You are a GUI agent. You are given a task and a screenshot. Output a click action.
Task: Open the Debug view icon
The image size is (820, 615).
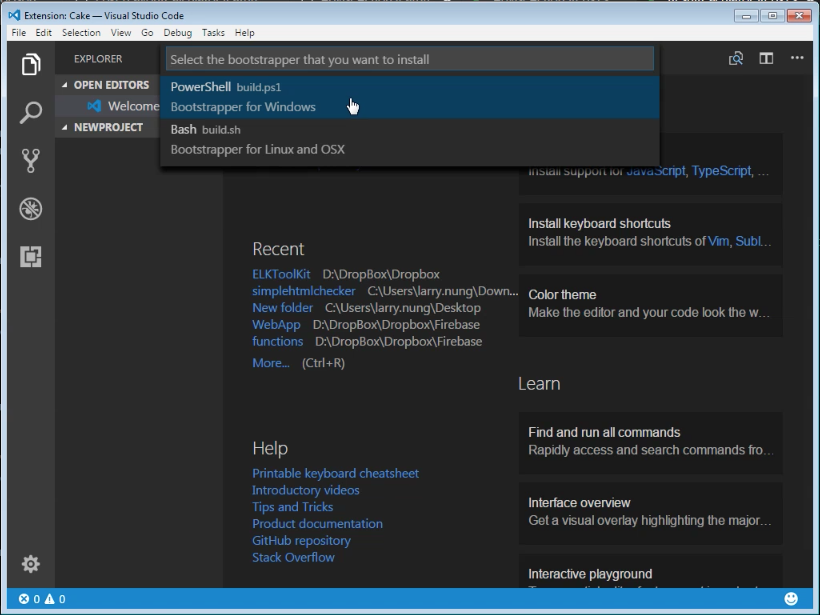click(31, 209)
